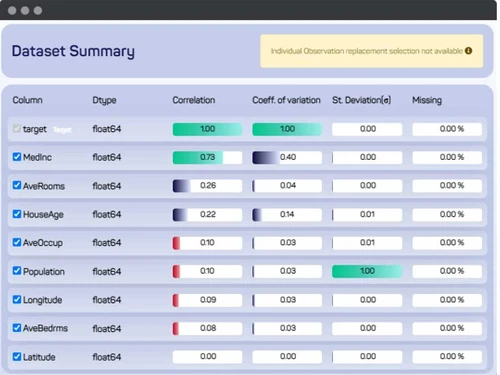Click the Longitude correlation value 0.09
The image size is (500, 375).
click(208, 300)
